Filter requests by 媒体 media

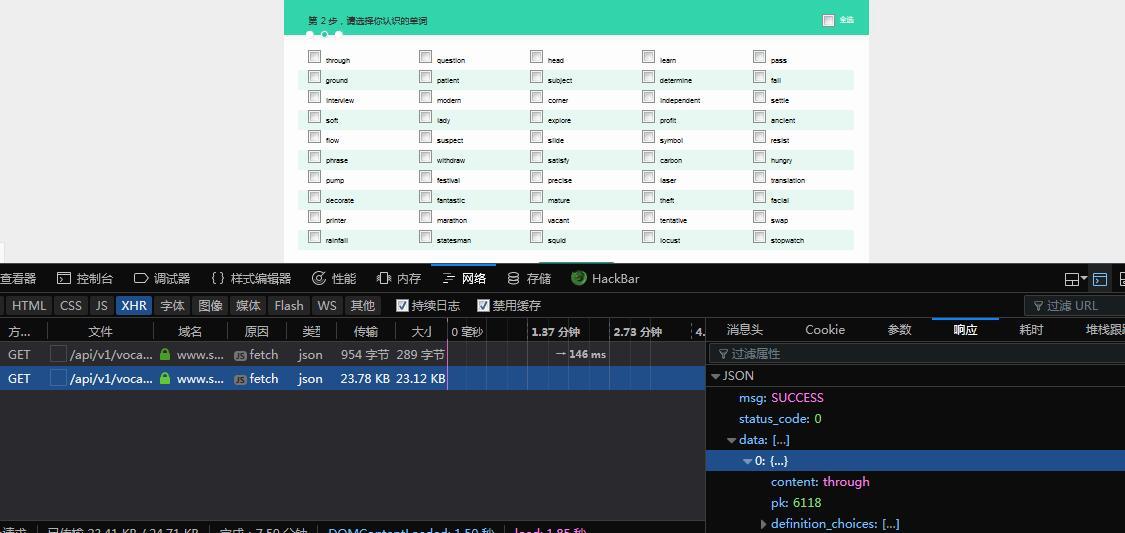point(248,306)
